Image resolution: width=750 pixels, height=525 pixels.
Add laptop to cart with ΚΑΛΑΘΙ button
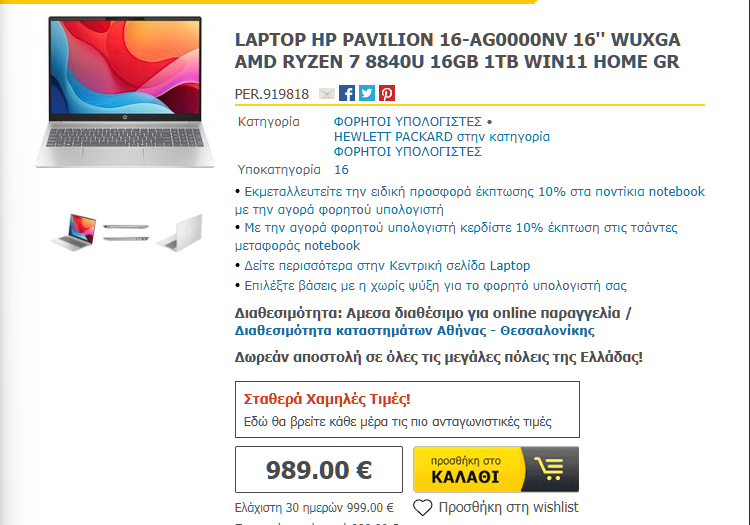tap(496, 470)
